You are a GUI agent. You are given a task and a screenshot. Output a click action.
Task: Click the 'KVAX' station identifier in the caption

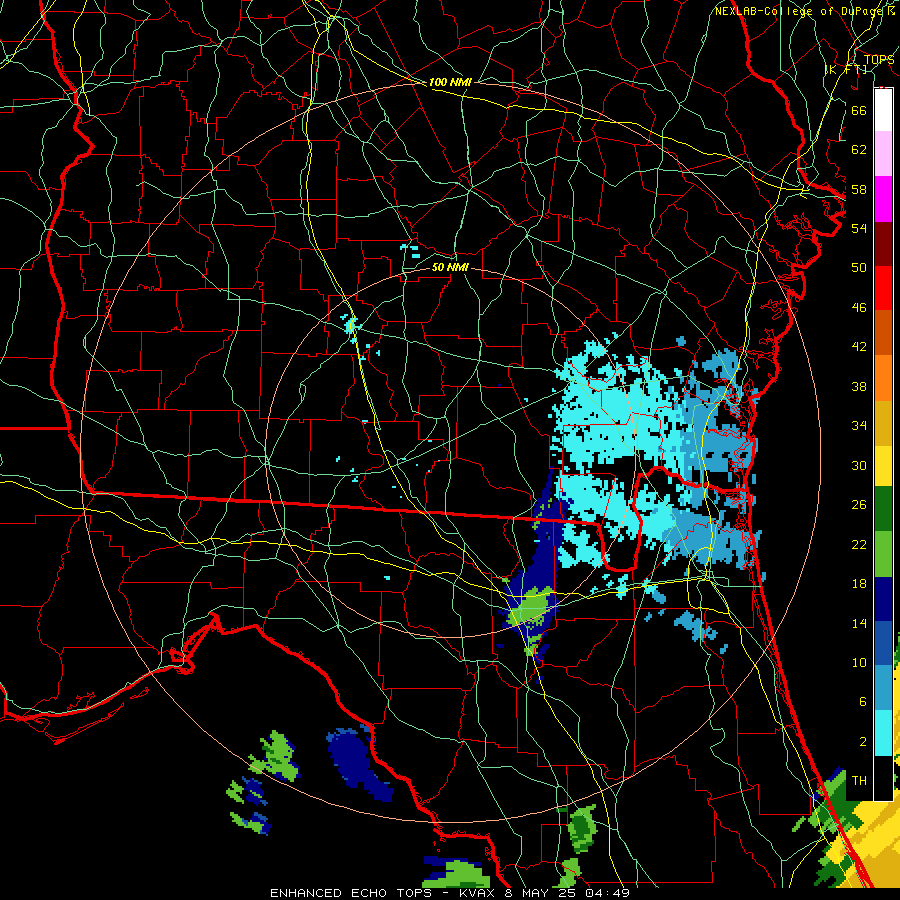(x=478, y=893)
